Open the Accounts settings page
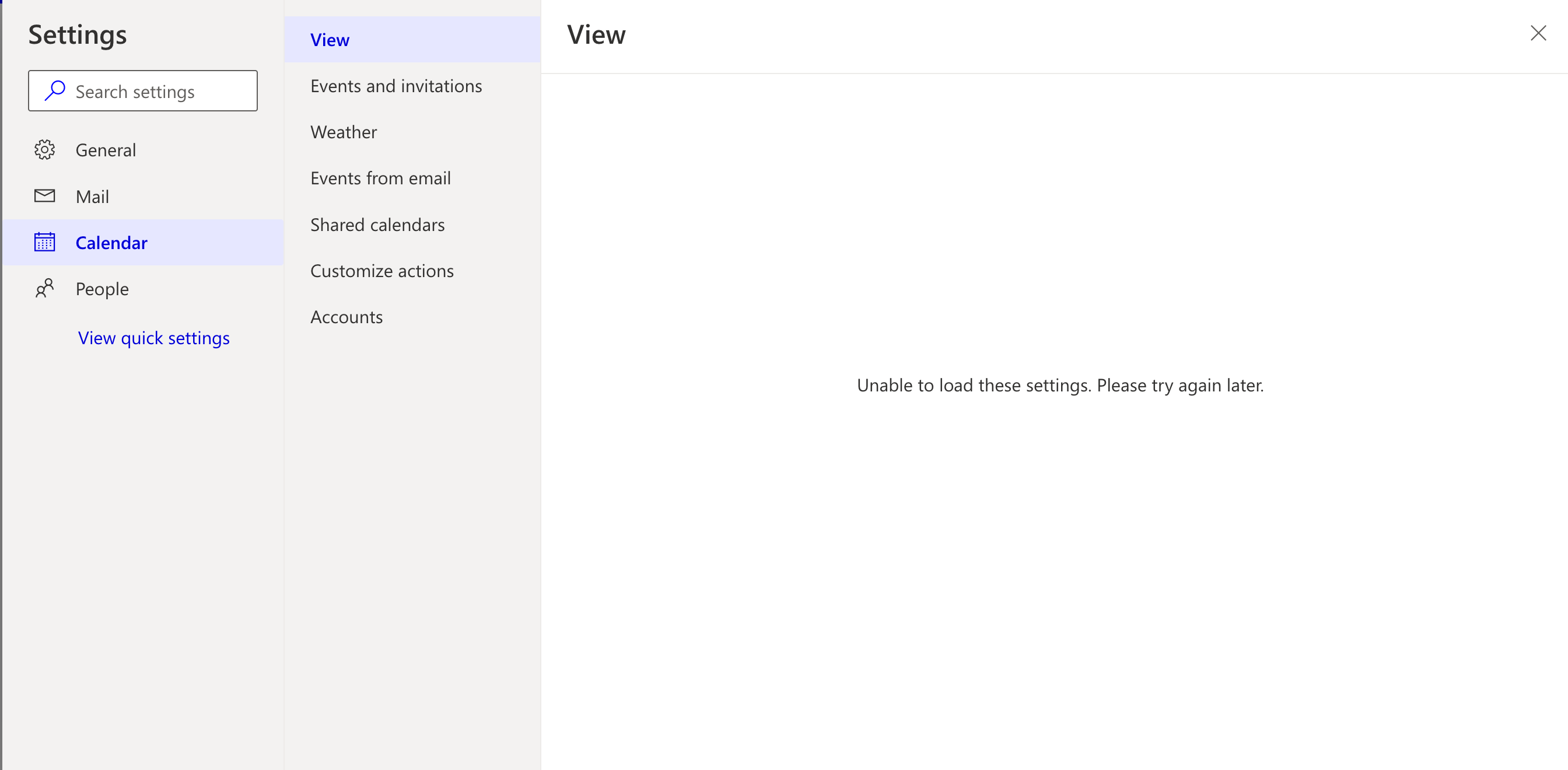The width and height of the screenshot is (1568, 770). tap(346, 317)
